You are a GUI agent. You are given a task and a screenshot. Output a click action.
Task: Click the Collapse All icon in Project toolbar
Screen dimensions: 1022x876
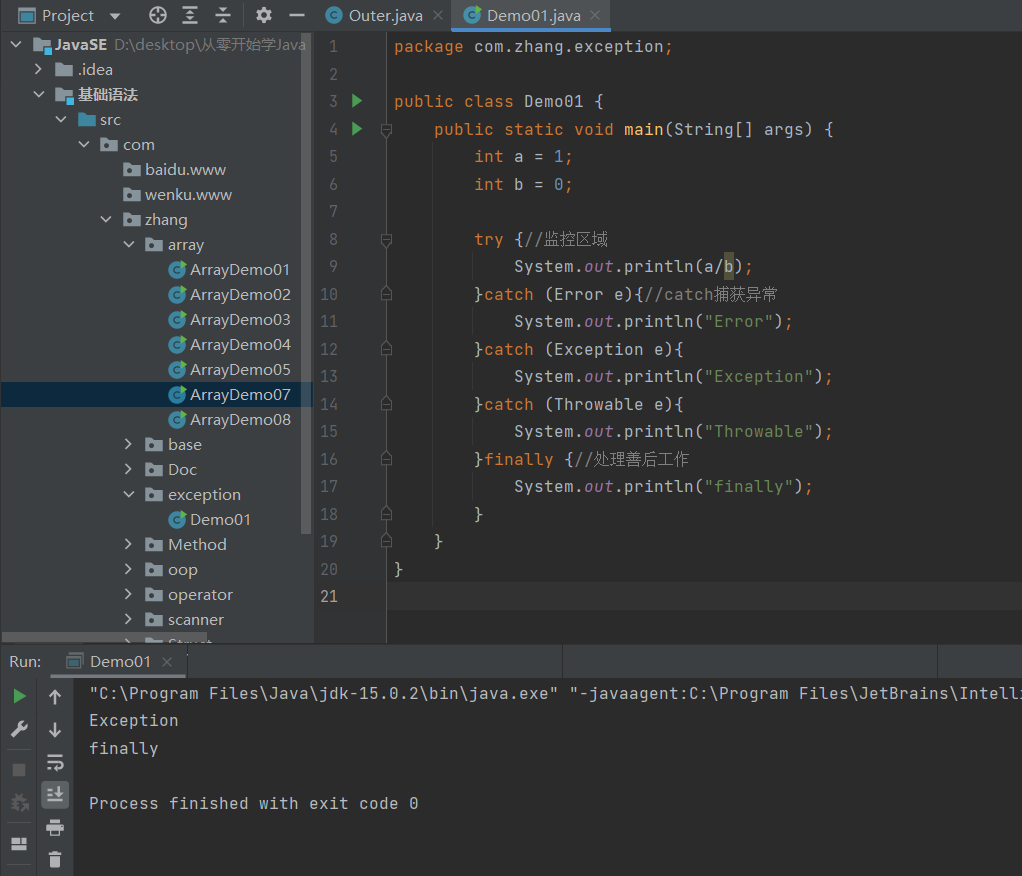[223, 15]
